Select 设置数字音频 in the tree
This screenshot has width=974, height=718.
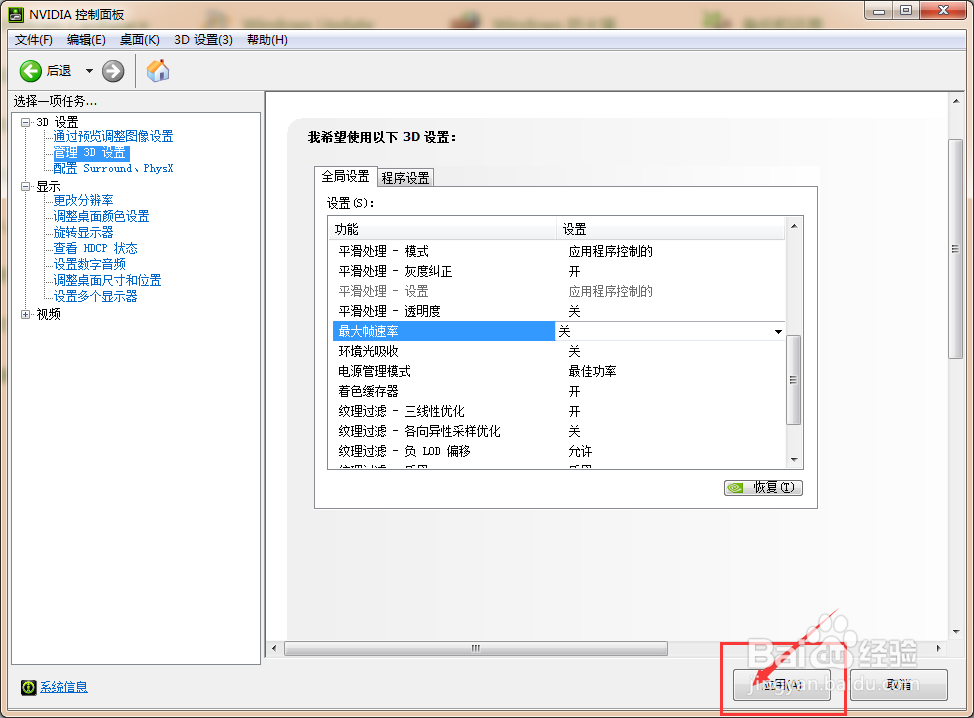pyautogui.click(x=89, y=265)
